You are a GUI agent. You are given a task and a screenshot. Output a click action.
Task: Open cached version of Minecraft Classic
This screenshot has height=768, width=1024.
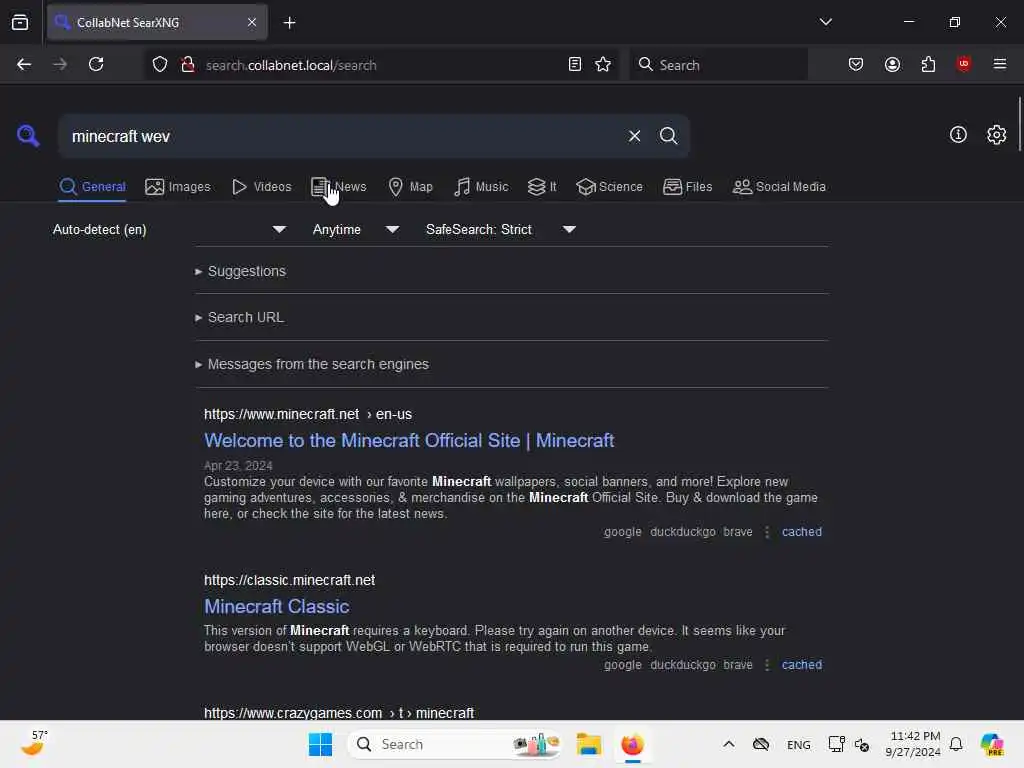pyautogui.click(x=801, y=665)
